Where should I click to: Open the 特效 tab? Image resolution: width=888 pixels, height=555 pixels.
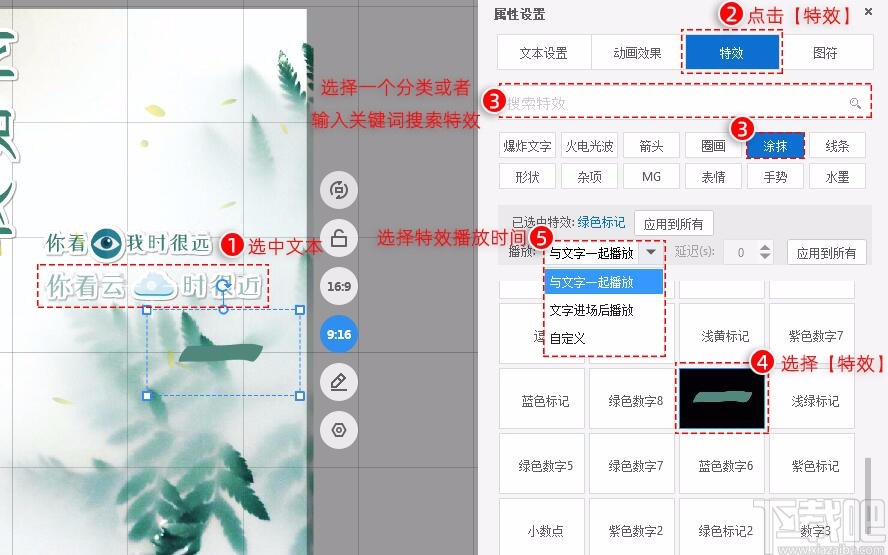point(731,53)
